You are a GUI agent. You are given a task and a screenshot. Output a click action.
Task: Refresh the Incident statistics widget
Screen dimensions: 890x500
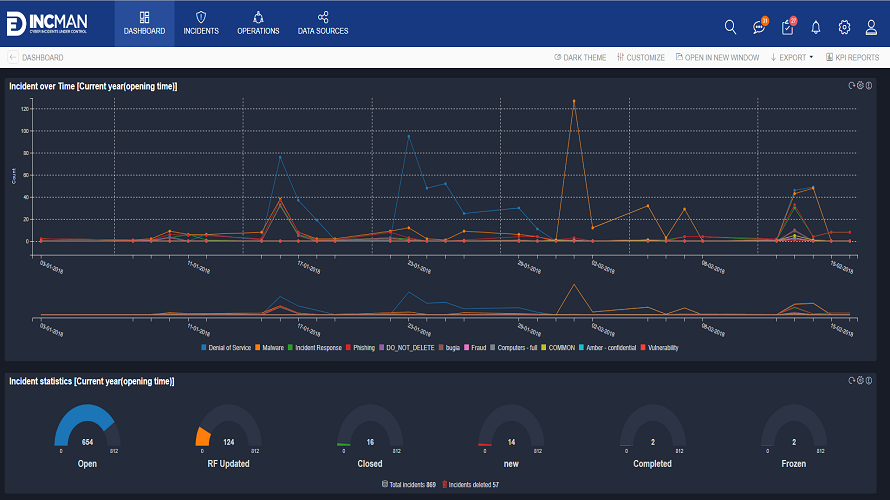point(851,381)
